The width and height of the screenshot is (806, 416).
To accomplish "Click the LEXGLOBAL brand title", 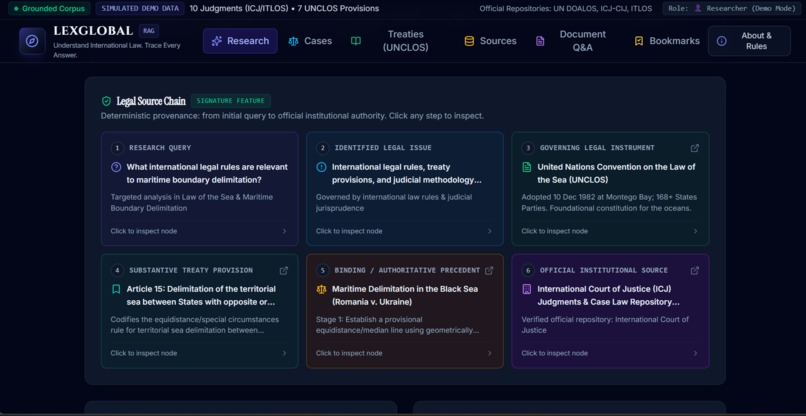I will point(93,31).
